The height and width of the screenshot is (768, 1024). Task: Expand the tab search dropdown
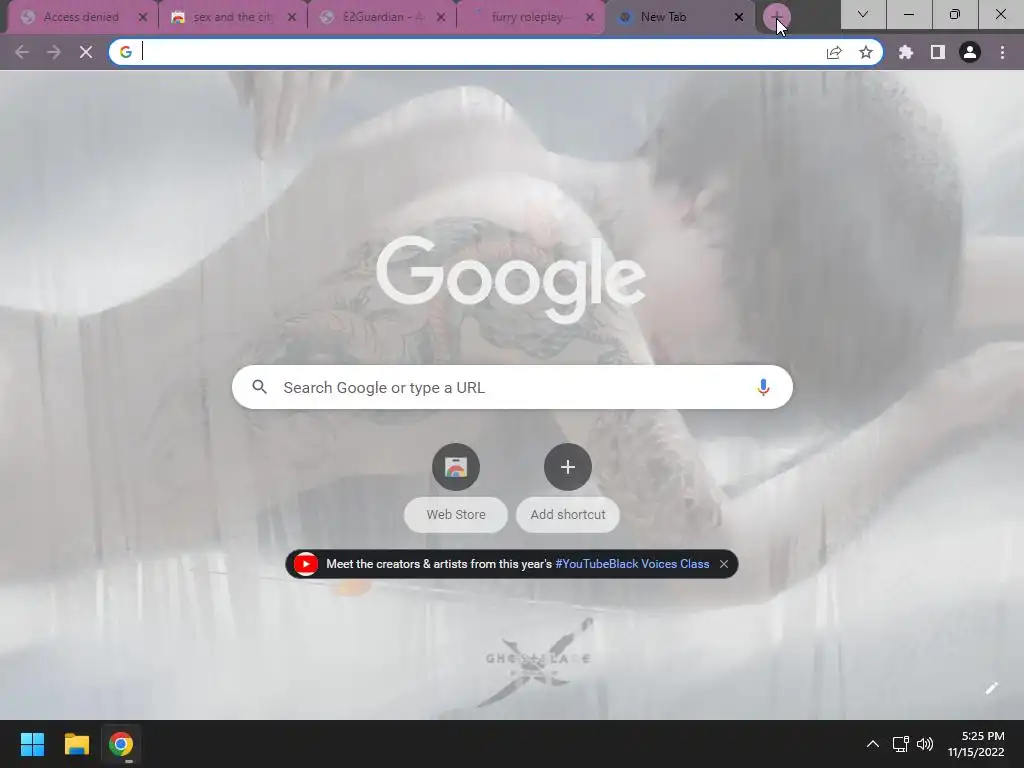863,14
